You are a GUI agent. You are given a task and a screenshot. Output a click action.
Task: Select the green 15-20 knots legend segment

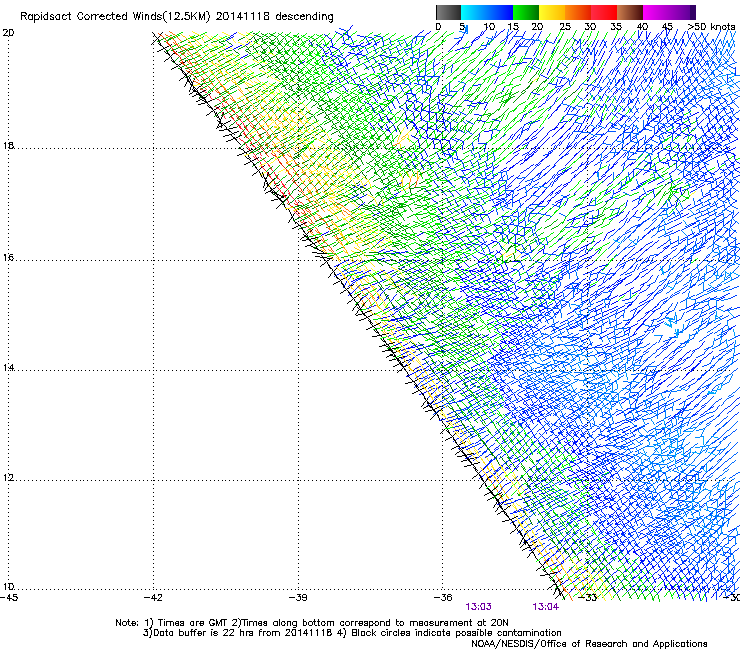pos(526,12)
